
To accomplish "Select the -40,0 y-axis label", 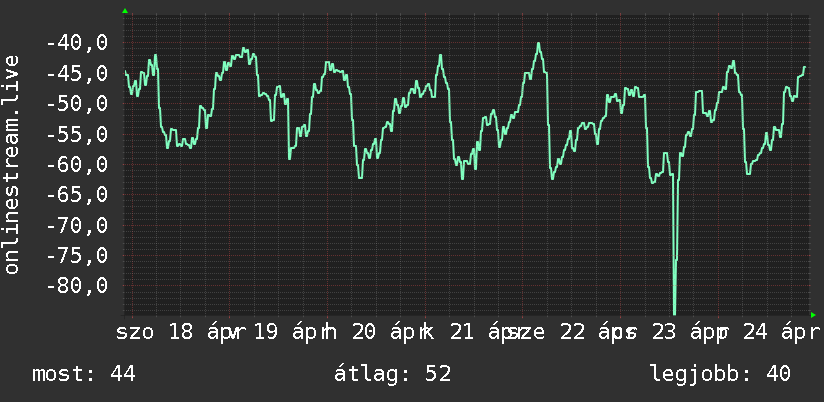I will [x=77, y=43].
